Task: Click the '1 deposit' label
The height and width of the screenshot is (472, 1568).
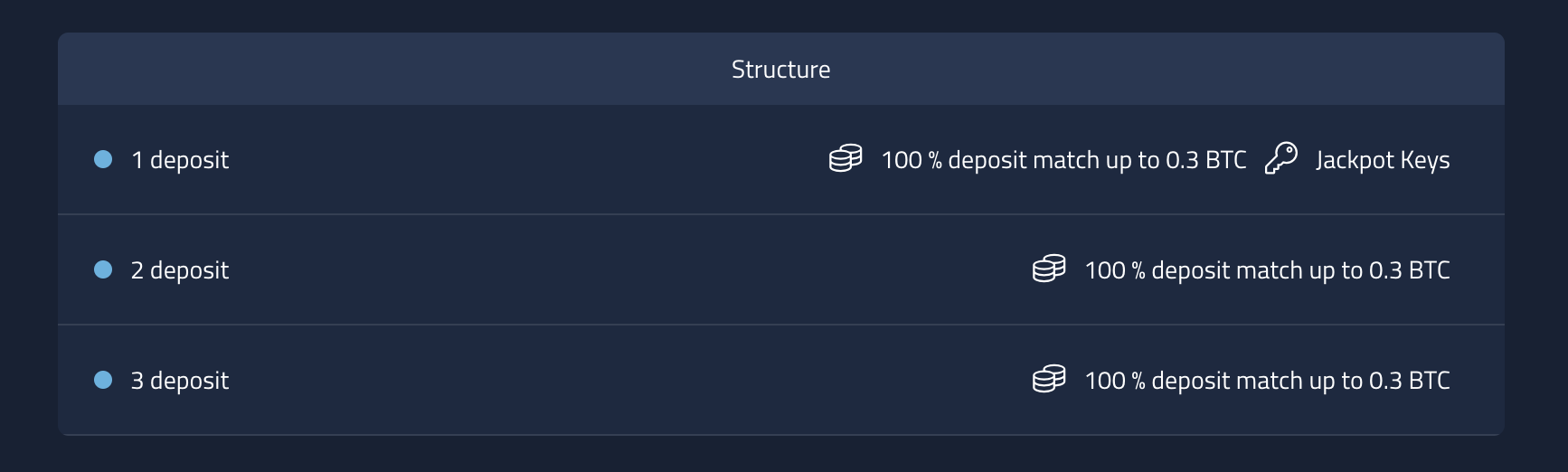Action: tap(180, 160)
